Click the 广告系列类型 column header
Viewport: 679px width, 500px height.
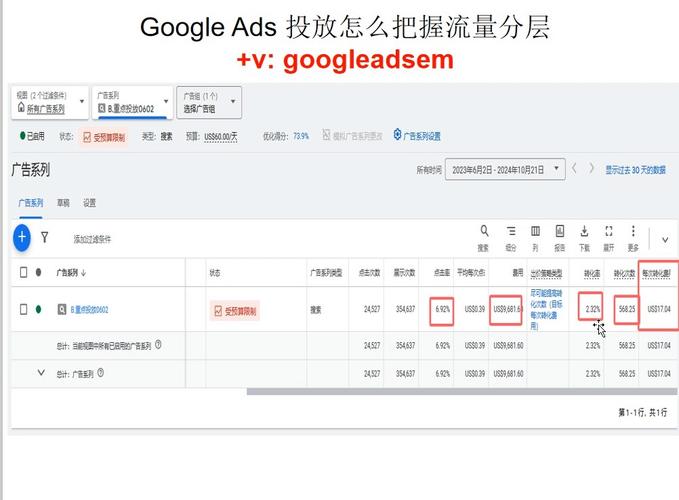tap(326, 273)
